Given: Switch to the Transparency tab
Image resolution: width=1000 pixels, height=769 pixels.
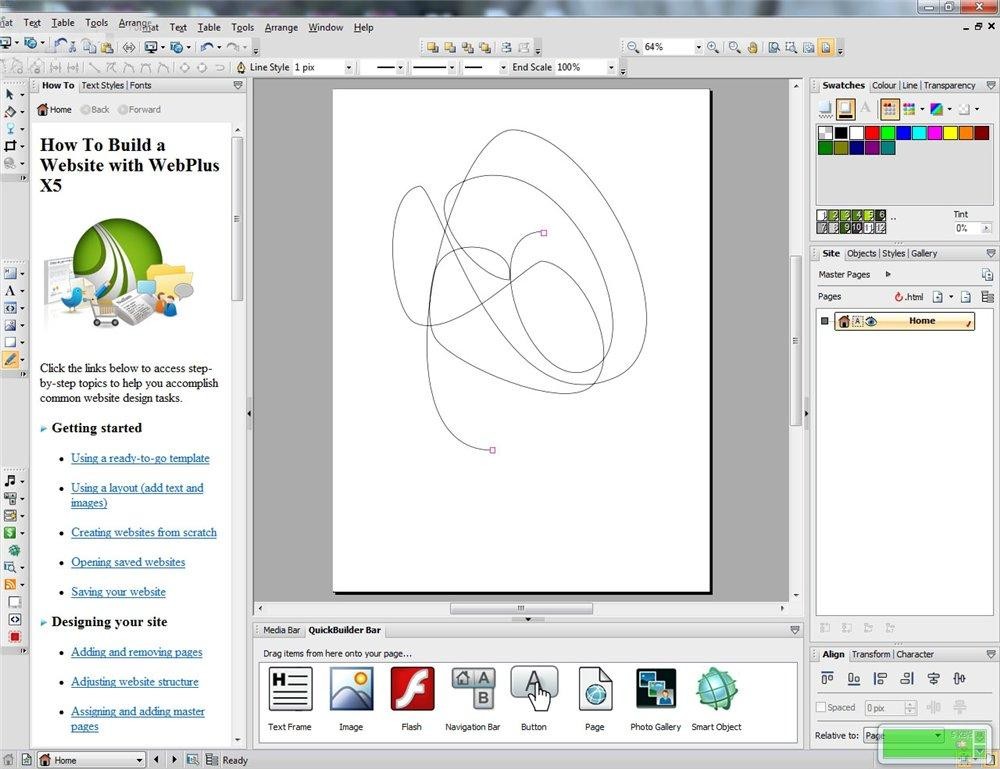Looking at the screenshot, I should coord(949,85).
